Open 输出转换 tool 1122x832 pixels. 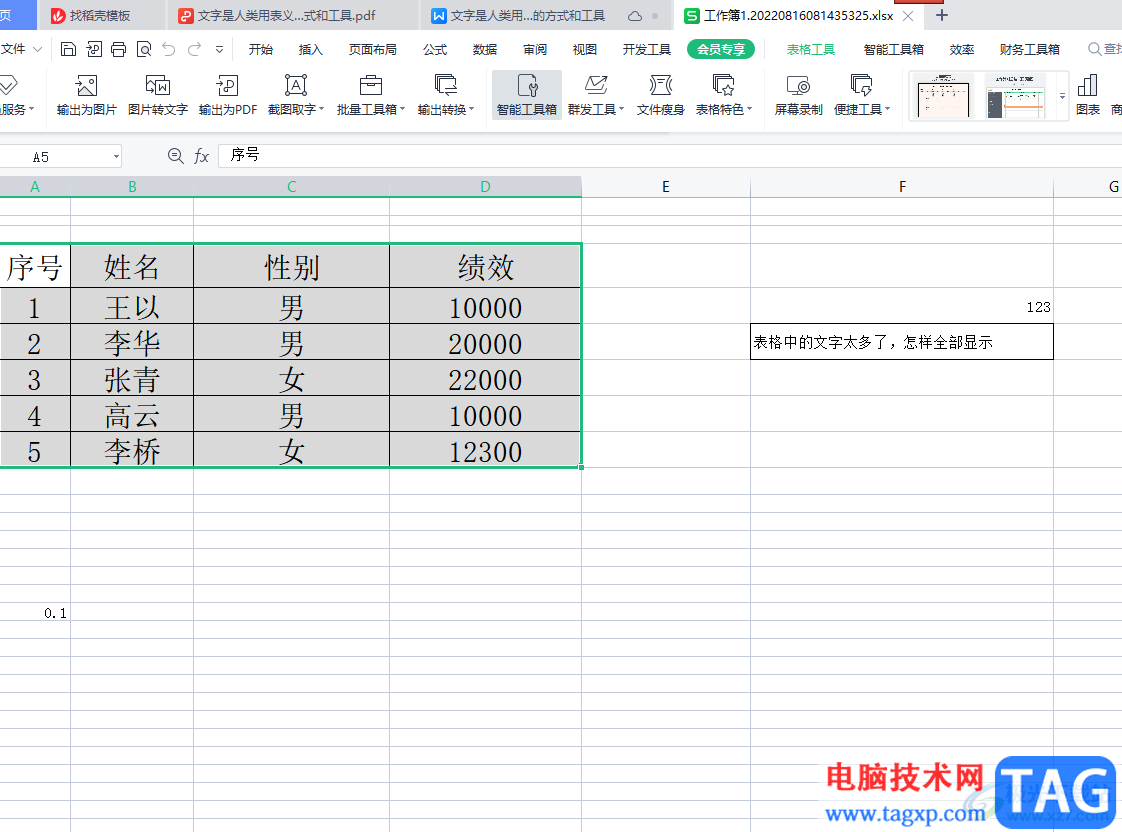(446, 94)
